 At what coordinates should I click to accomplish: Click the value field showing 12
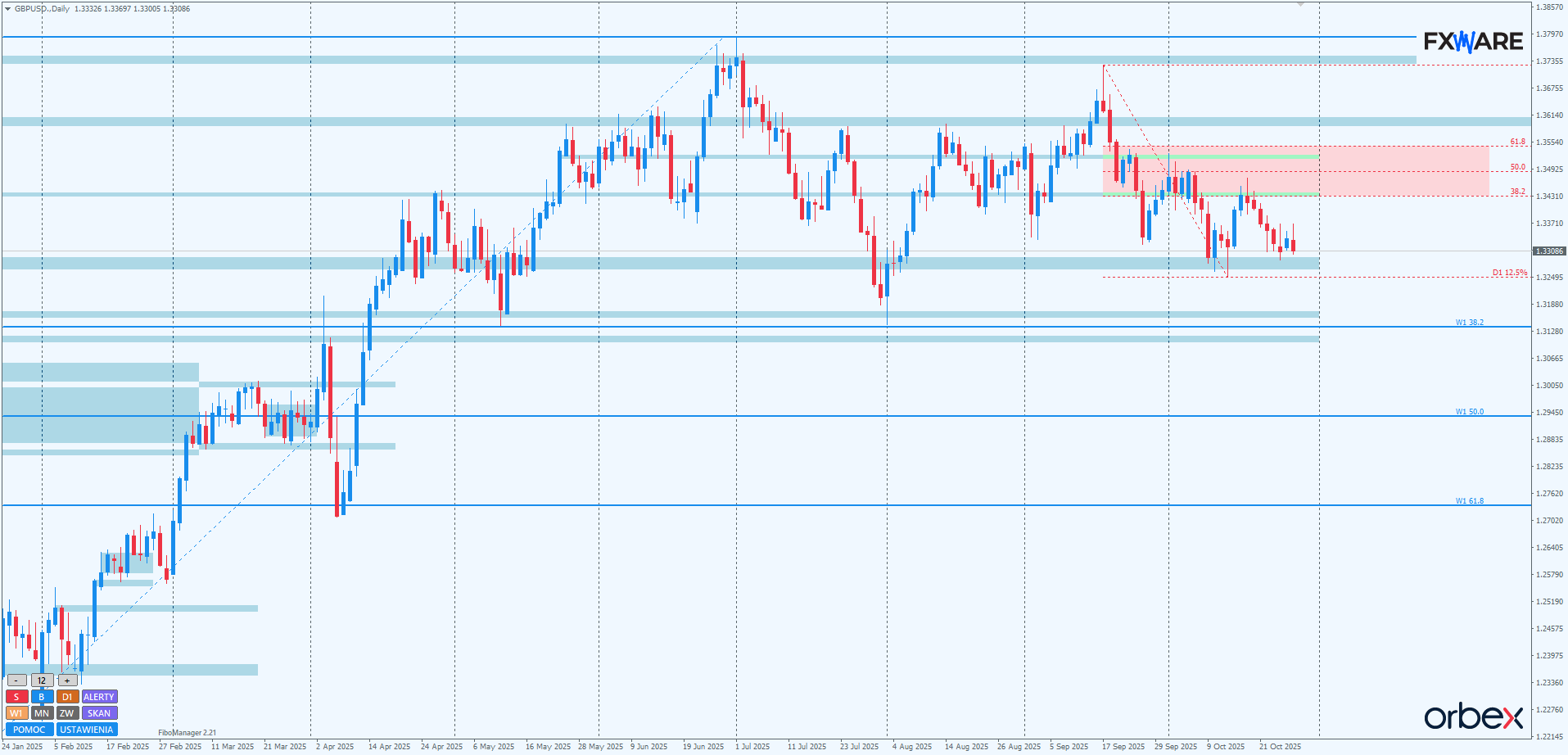[x=42, y=680]
